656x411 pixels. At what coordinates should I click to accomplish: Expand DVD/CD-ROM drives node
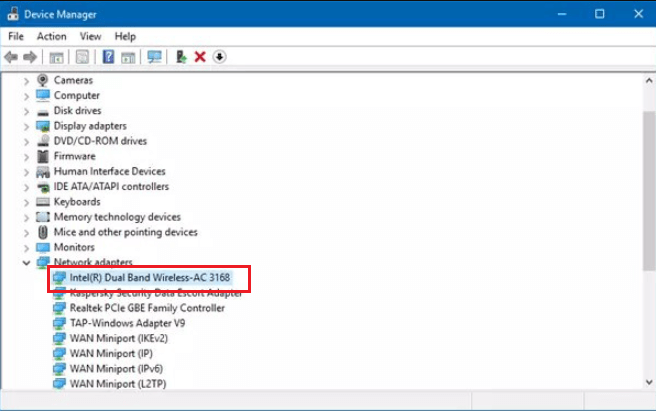coord(26,142)
